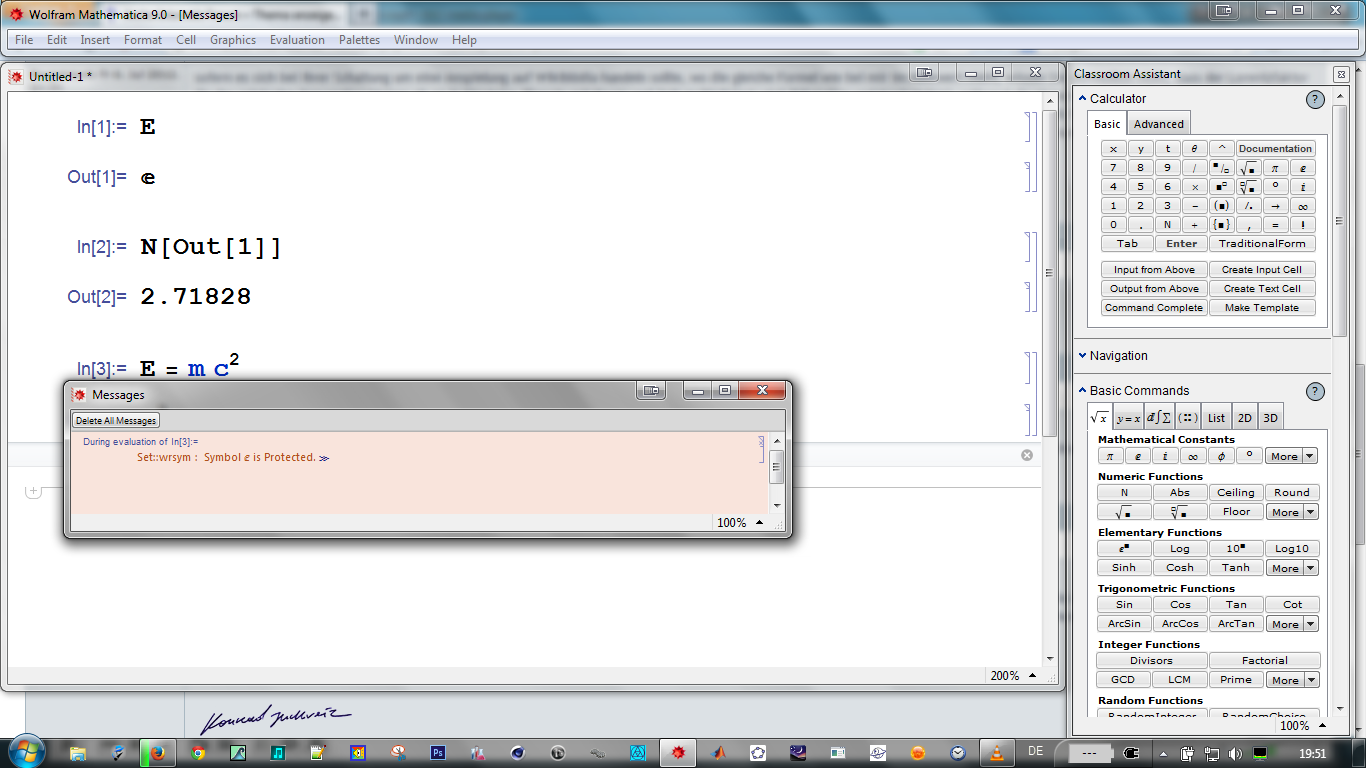
Task: Open More dropdown for Integer Functions
Action: point(1292,680)
